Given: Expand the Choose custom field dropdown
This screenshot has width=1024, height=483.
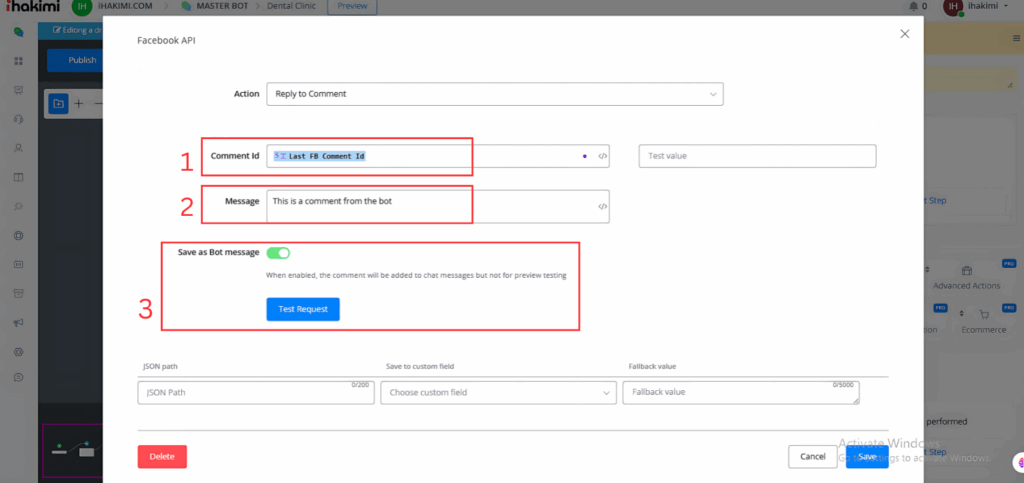Looking at the screenshot, I should (498, 393).
